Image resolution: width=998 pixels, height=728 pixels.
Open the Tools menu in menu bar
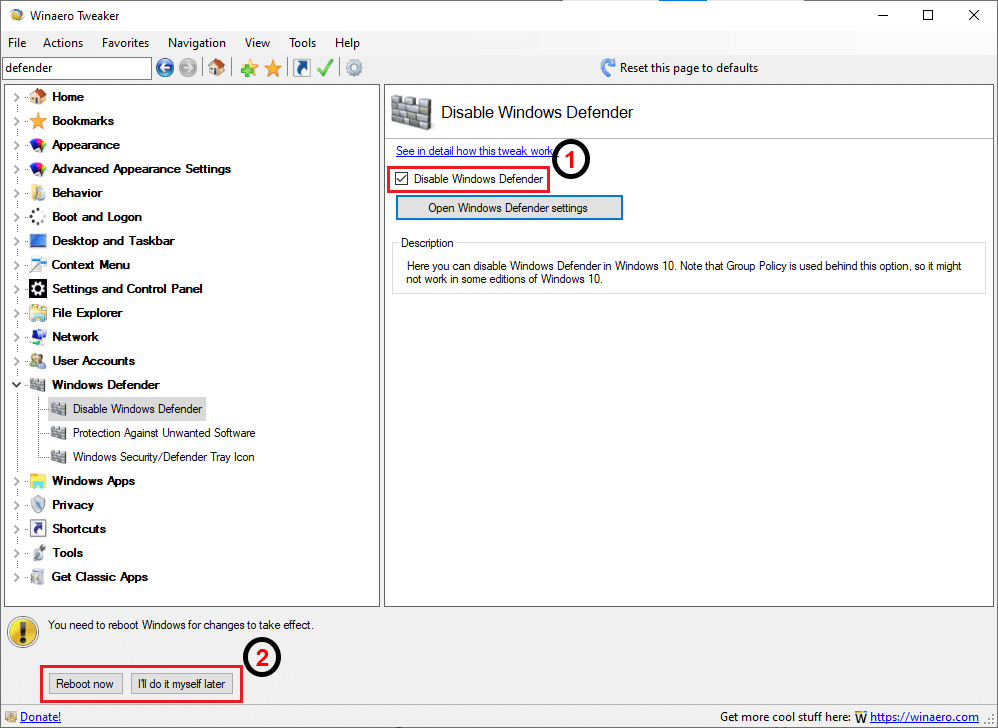[x=302, y=43]
